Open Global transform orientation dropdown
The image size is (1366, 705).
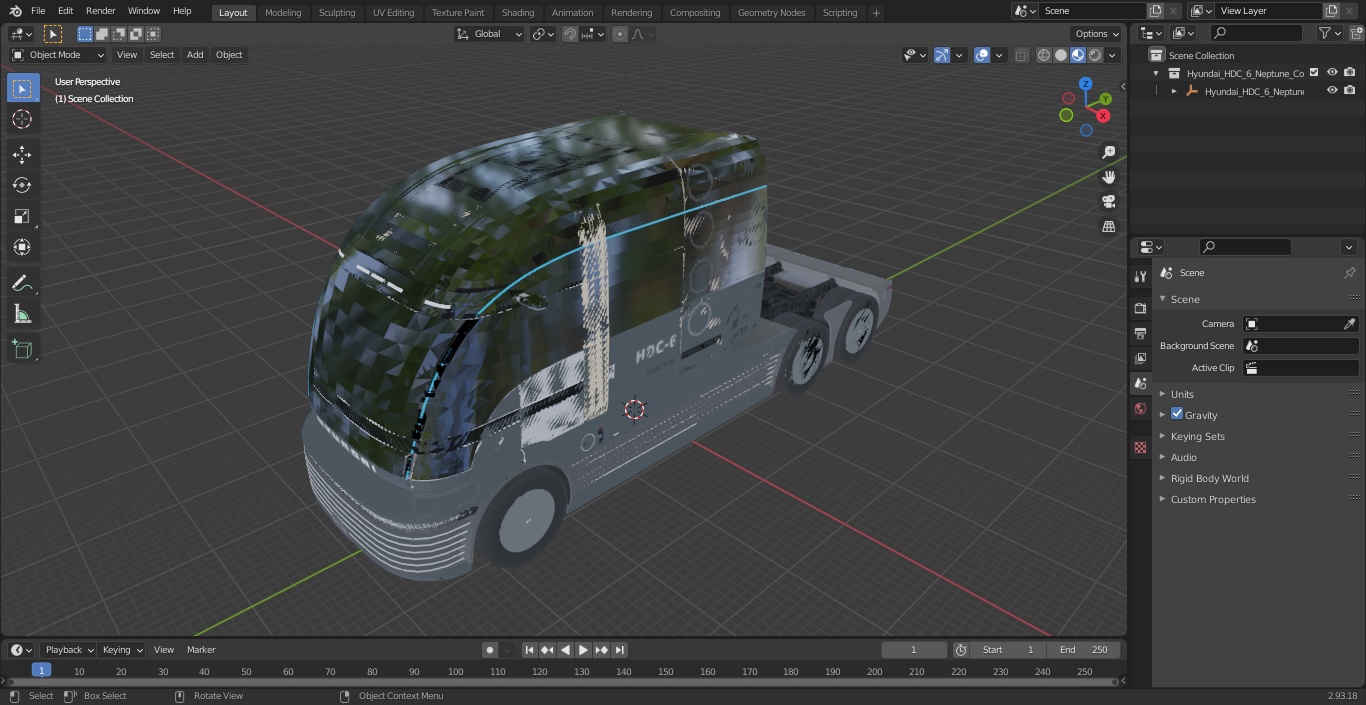coord(490,34)
